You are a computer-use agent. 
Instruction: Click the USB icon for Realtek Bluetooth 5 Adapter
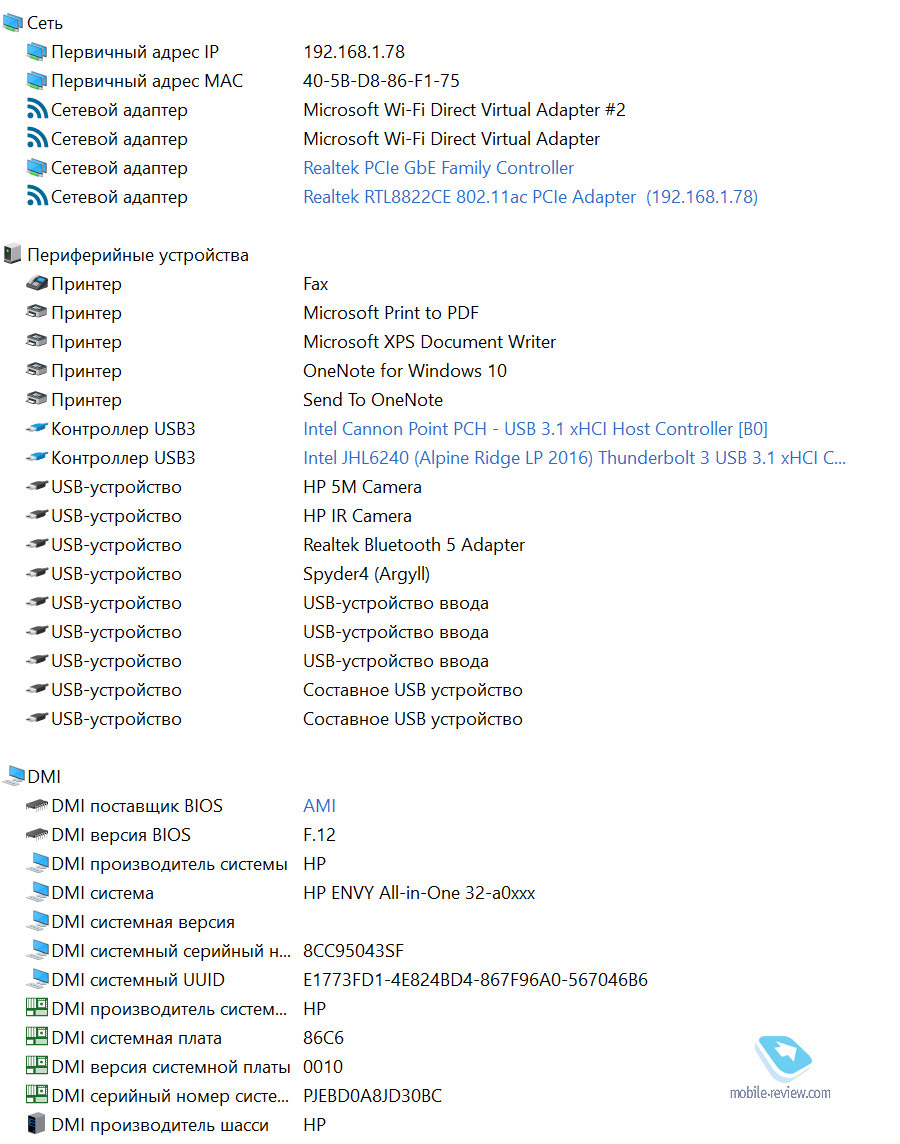[x=36, y=544]
